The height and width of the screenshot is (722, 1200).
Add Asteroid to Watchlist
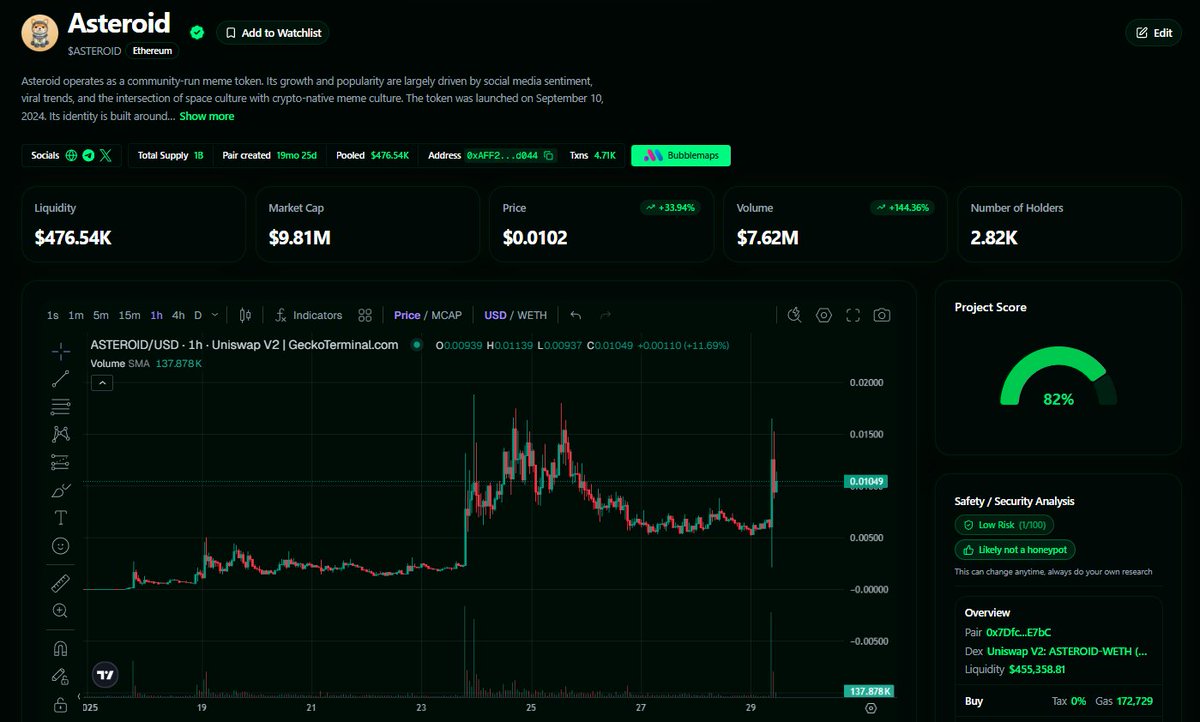tap(273, 33)
